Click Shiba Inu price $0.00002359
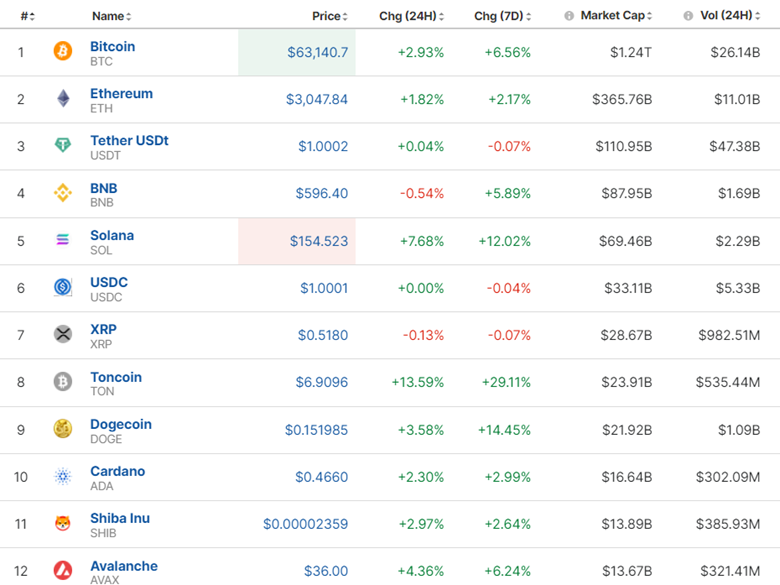The width and height of the screenshot is (780, 585). (x=305, y=524)
